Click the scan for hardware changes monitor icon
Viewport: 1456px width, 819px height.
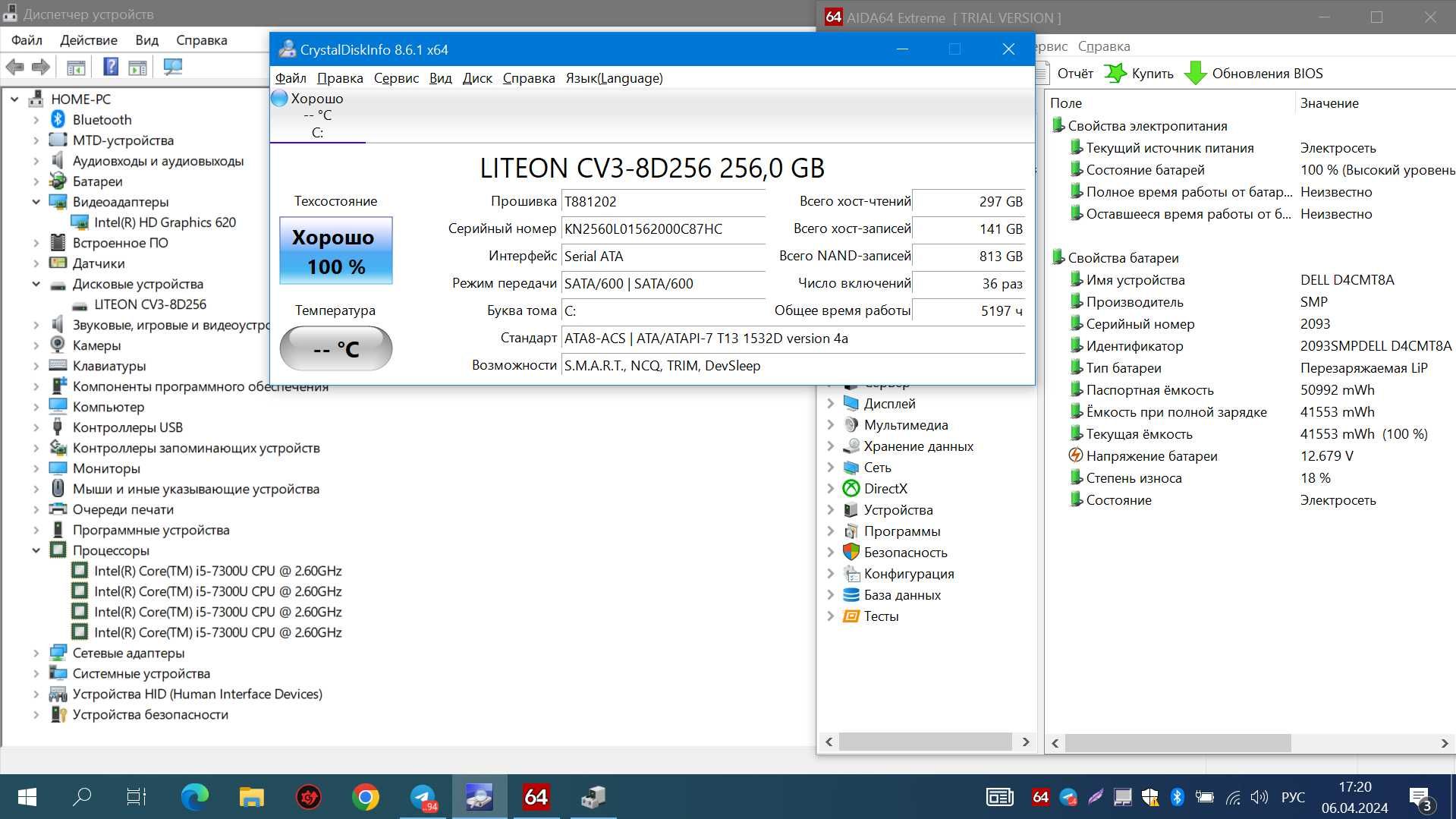173,67
